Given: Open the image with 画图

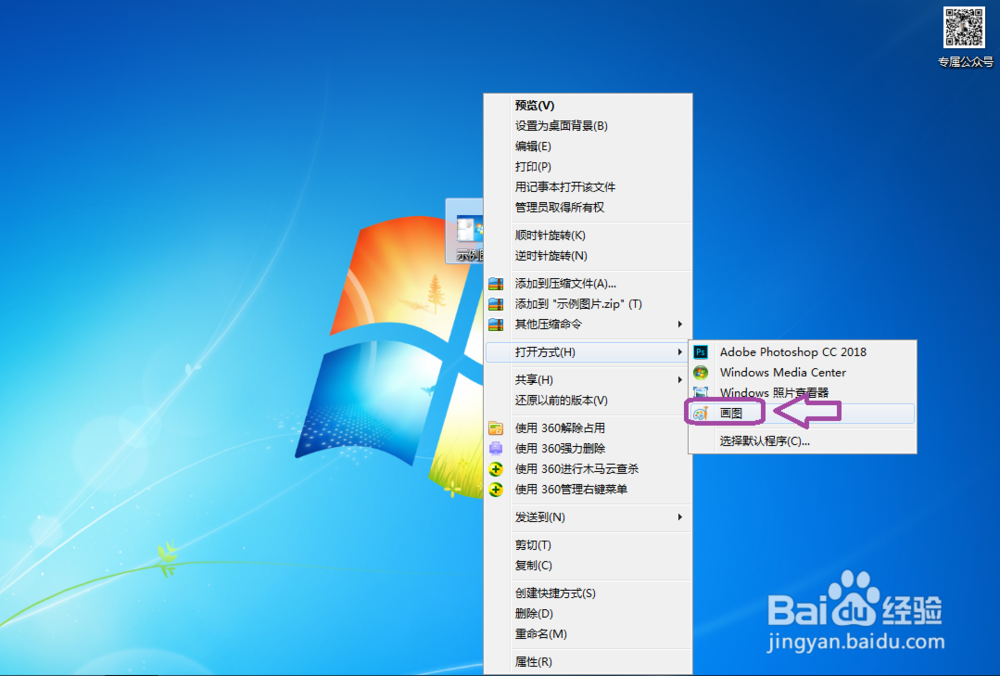Looking at the screenshot, I should pyautogui.click(x=802, y=413).
